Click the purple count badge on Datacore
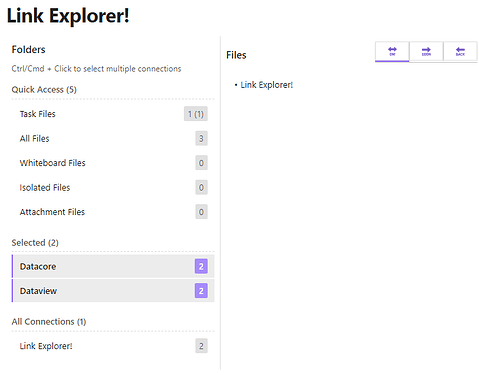Screen dimensions: 479x375 (201, 266)
